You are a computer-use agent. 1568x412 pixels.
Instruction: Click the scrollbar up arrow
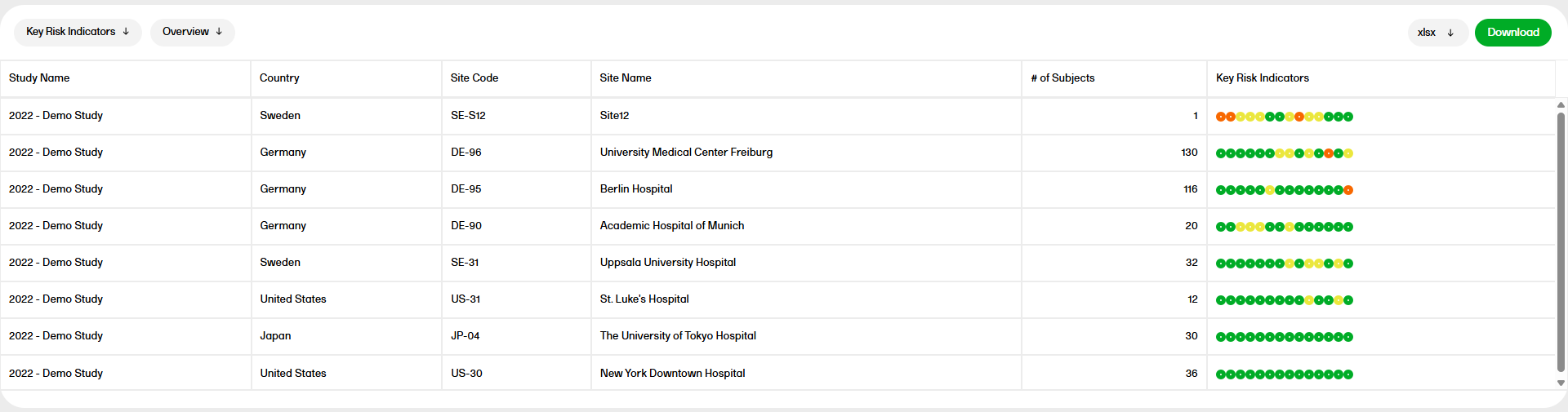(1561, 105)
